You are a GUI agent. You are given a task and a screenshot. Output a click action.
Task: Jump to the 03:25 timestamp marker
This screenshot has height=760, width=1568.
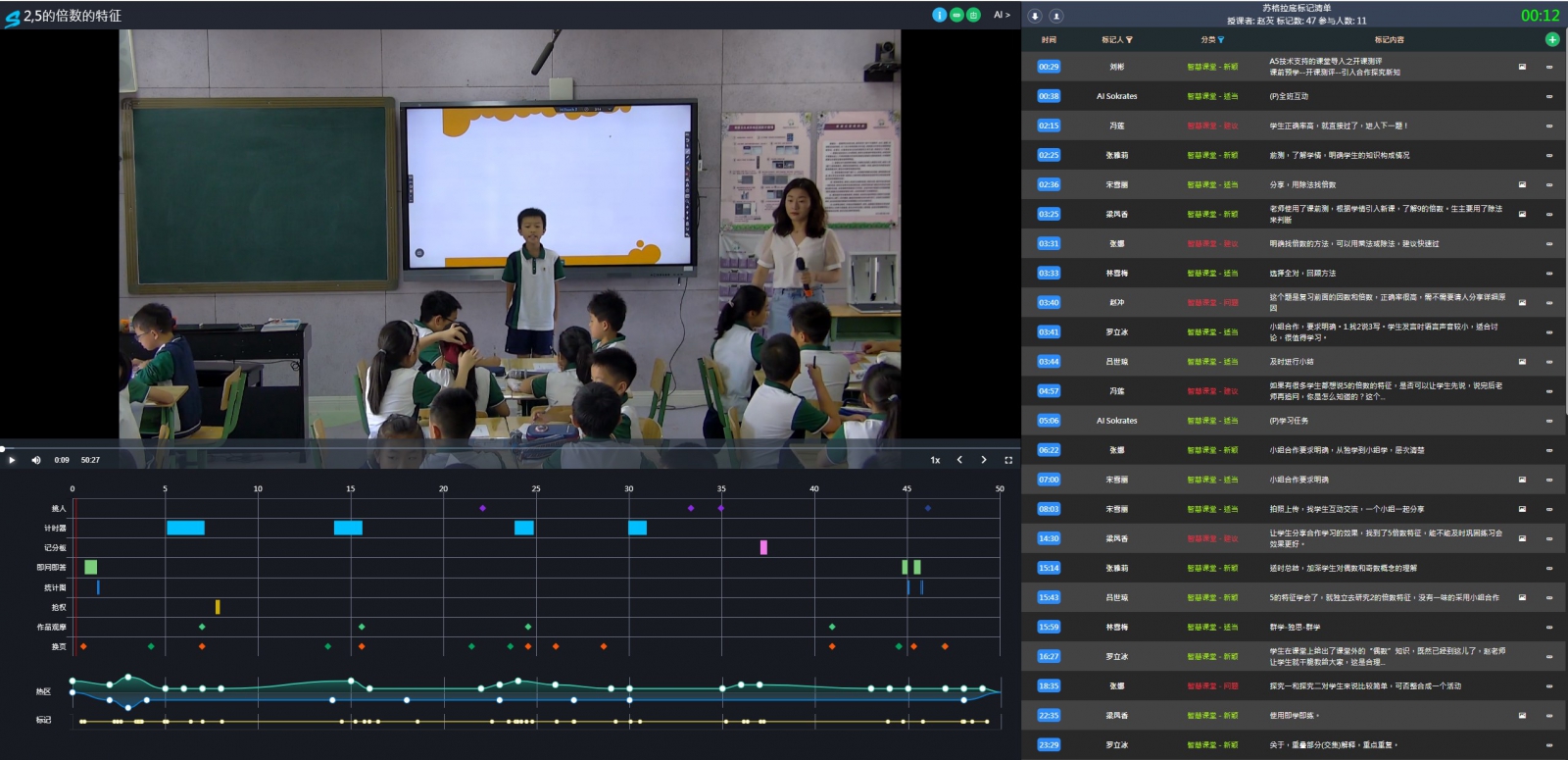(1049, 214)
